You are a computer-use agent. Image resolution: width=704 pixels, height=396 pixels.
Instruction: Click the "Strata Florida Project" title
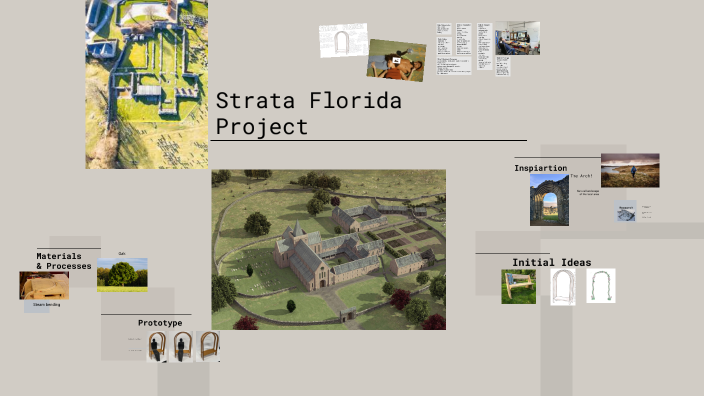point(308,114)
